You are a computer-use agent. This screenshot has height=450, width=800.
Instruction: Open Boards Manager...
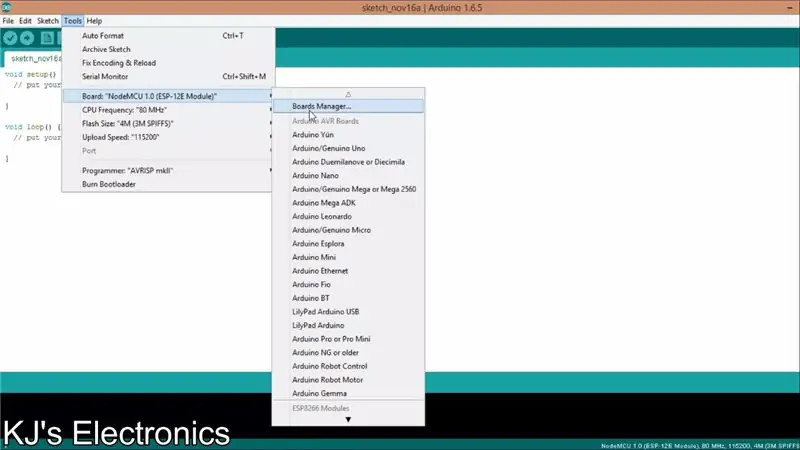pos(348,106)
